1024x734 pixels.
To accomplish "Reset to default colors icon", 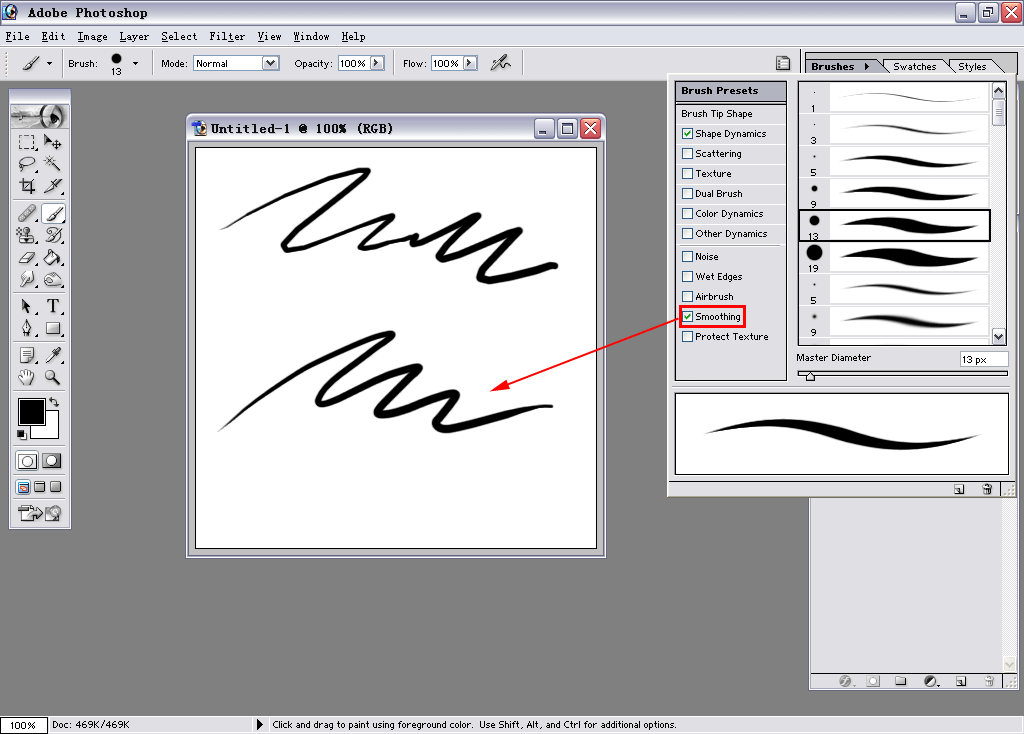I will tap(22, 434).
